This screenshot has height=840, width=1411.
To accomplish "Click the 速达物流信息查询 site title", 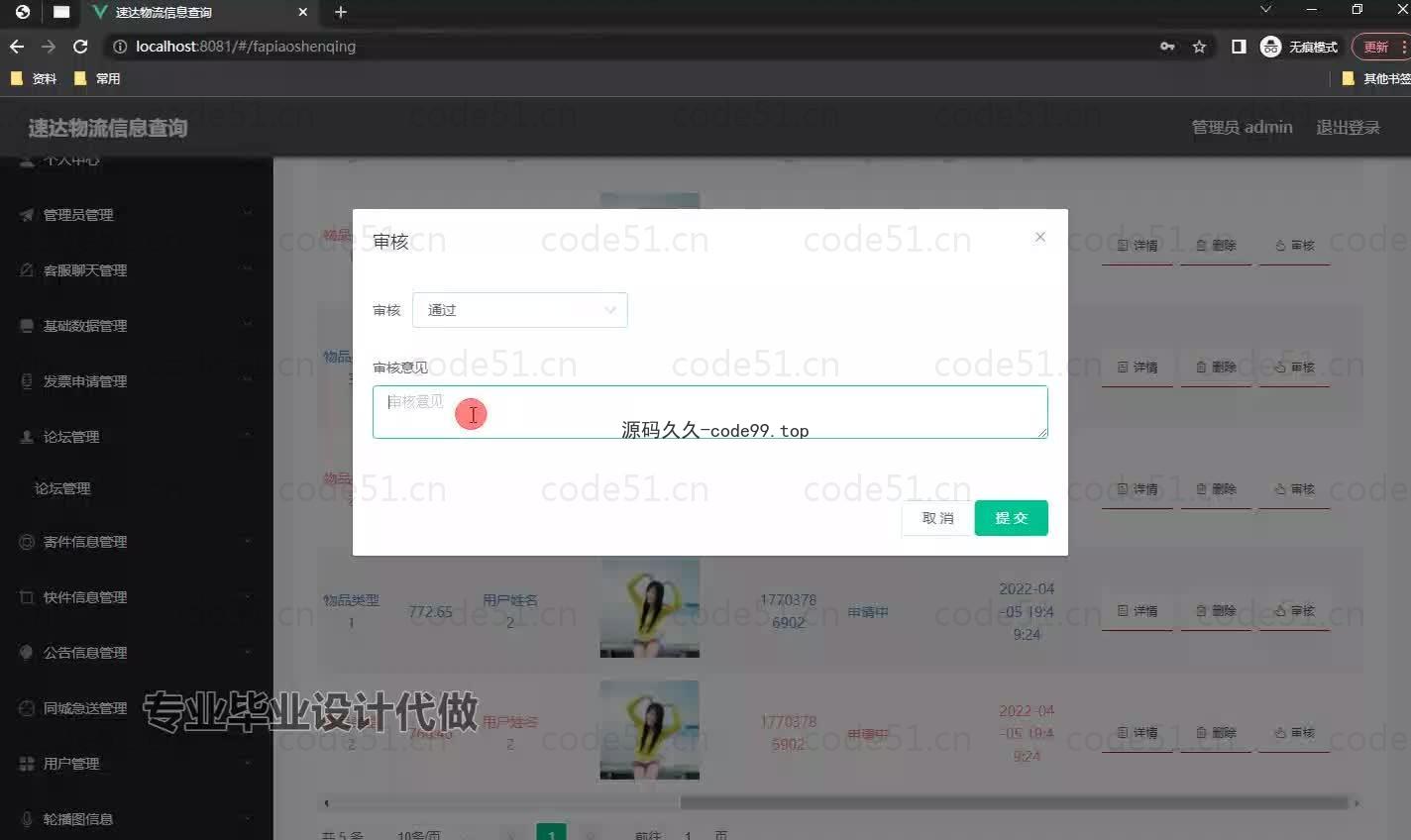I will tap(107, 128).
